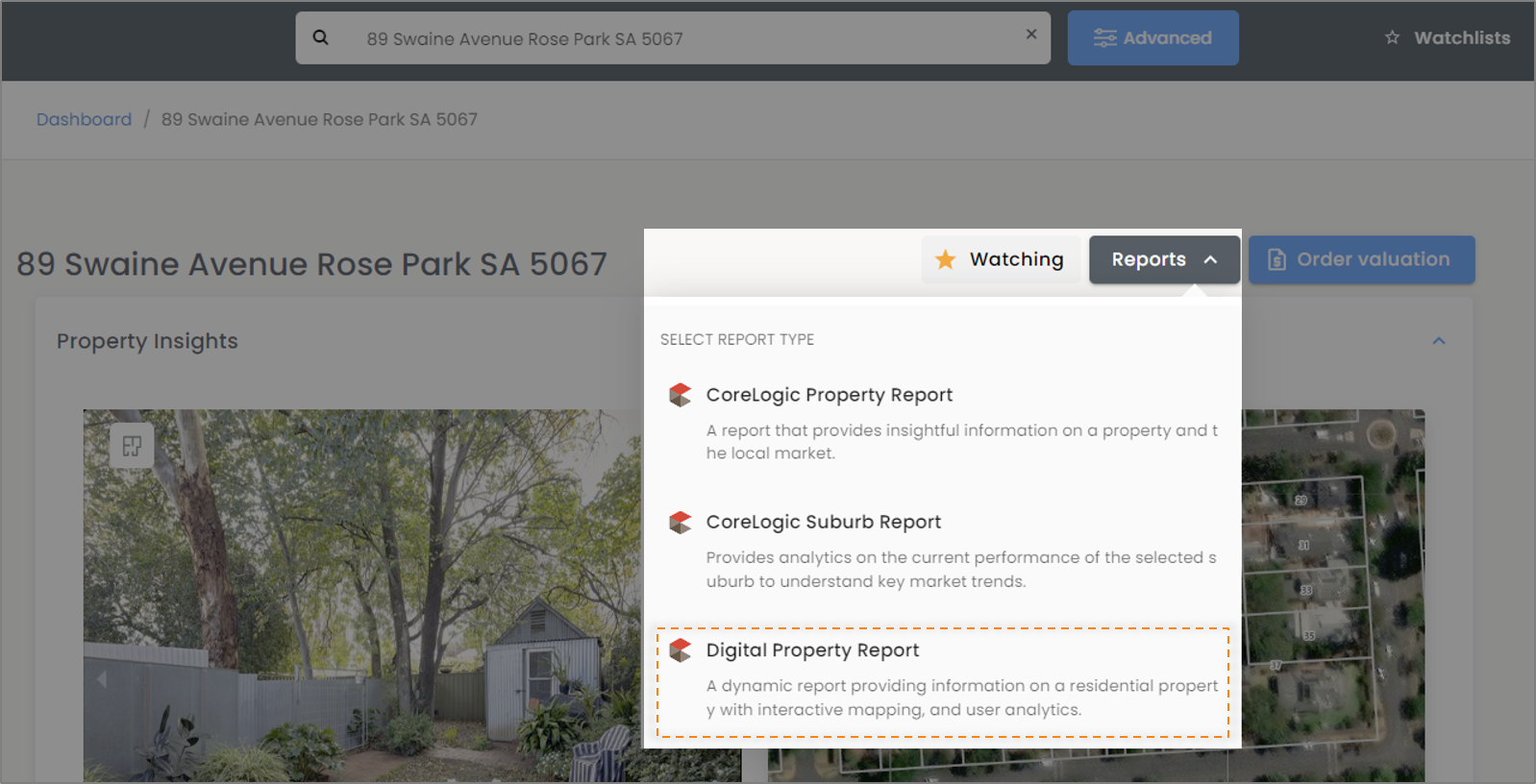The height and width of the screenshot is (784, 1536).
Task: Open Advanced search filters
Action: [x=1152, y=38]
